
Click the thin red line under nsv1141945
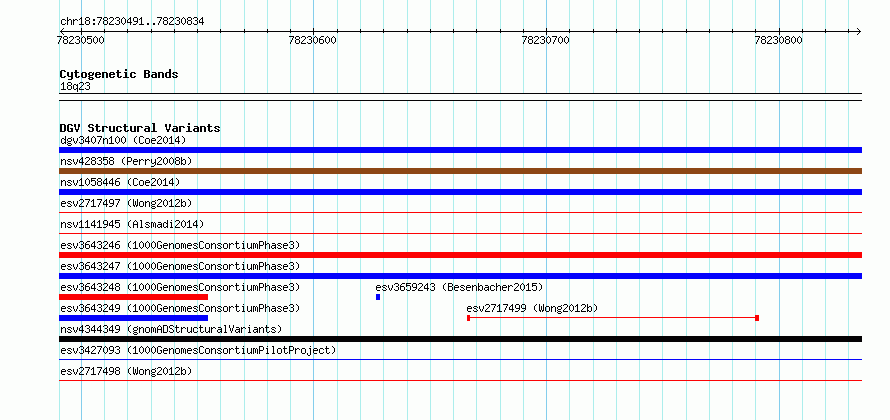tap(460, 233)
